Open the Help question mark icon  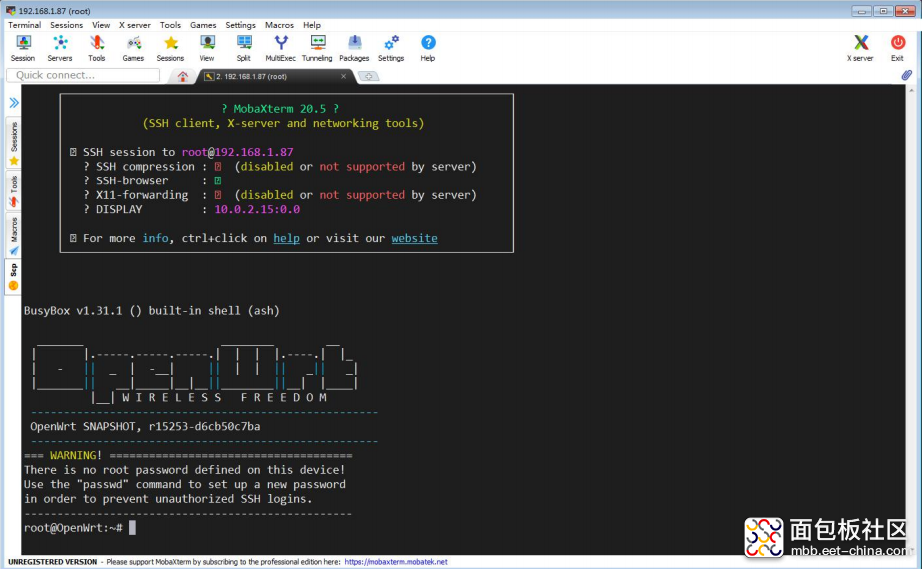coord(428,48)
